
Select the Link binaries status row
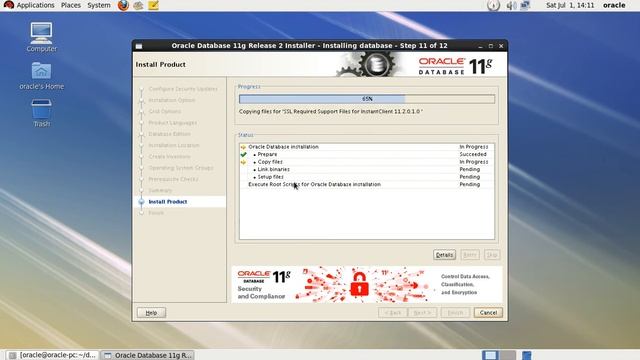[x=367, y=169]
